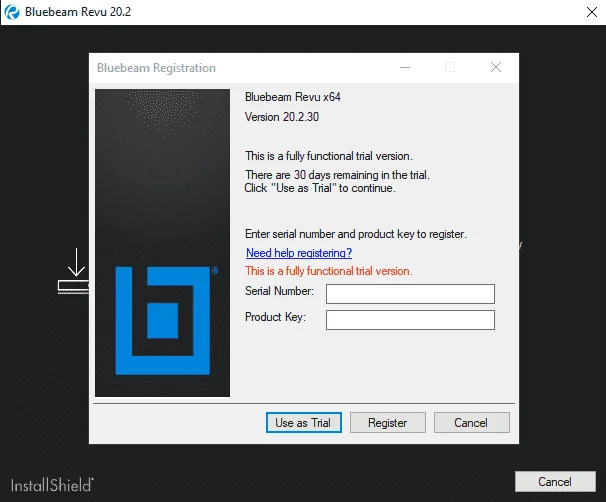Open the Need help registering link
Image resolution: width=606 pixels, height=502 pixels.
[x=299, y=253]
